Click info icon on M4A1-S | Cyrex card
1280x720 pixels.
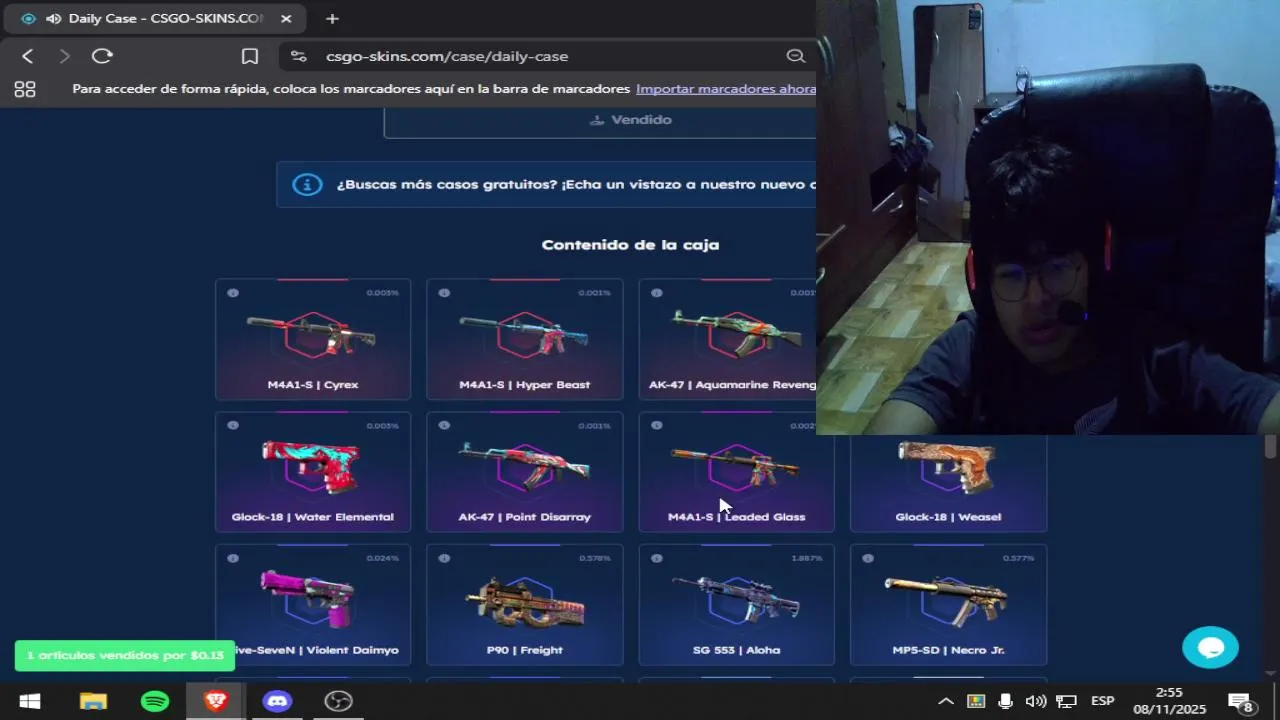233,293
